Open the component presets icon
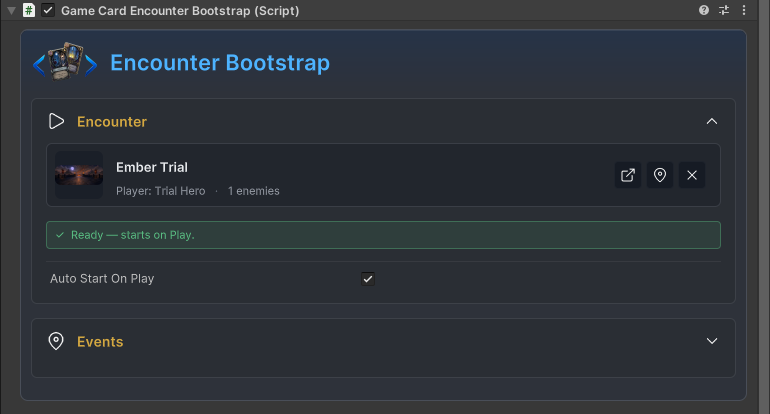The image size is (770, 414). click(724, 10)
